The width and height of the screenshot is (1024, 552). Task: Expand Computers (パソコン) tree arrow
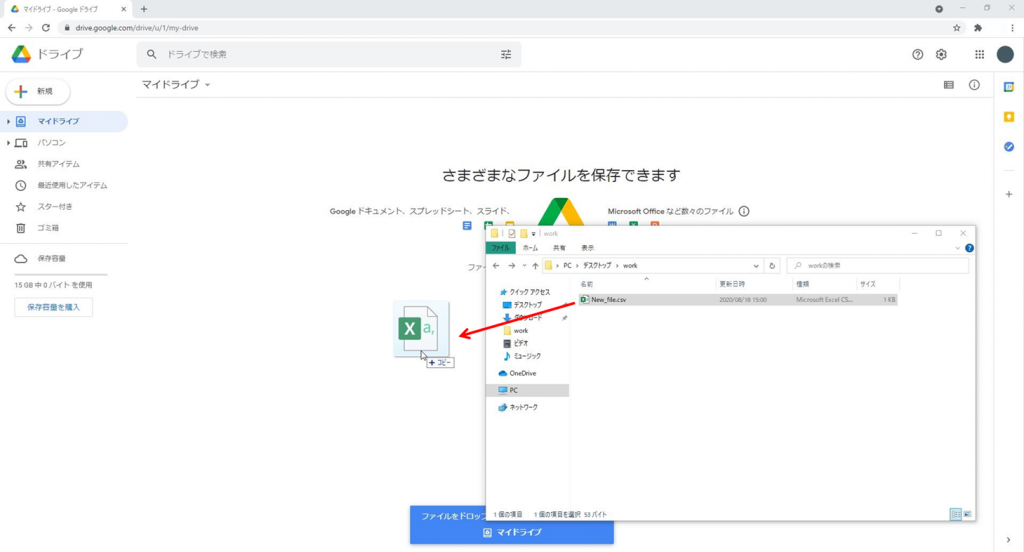click(x=8, y=143)
